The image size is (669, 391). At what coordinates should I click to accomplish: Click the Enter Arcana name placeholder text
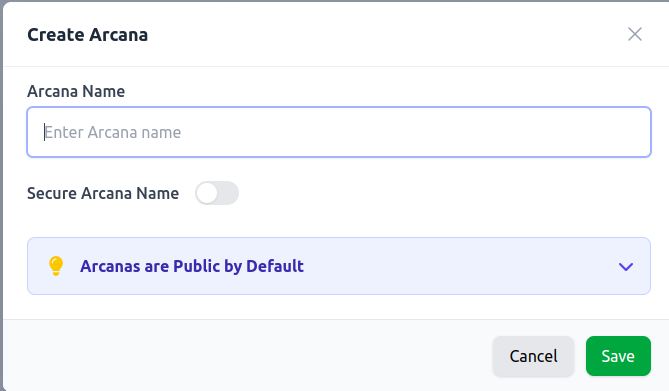(113, 132)
